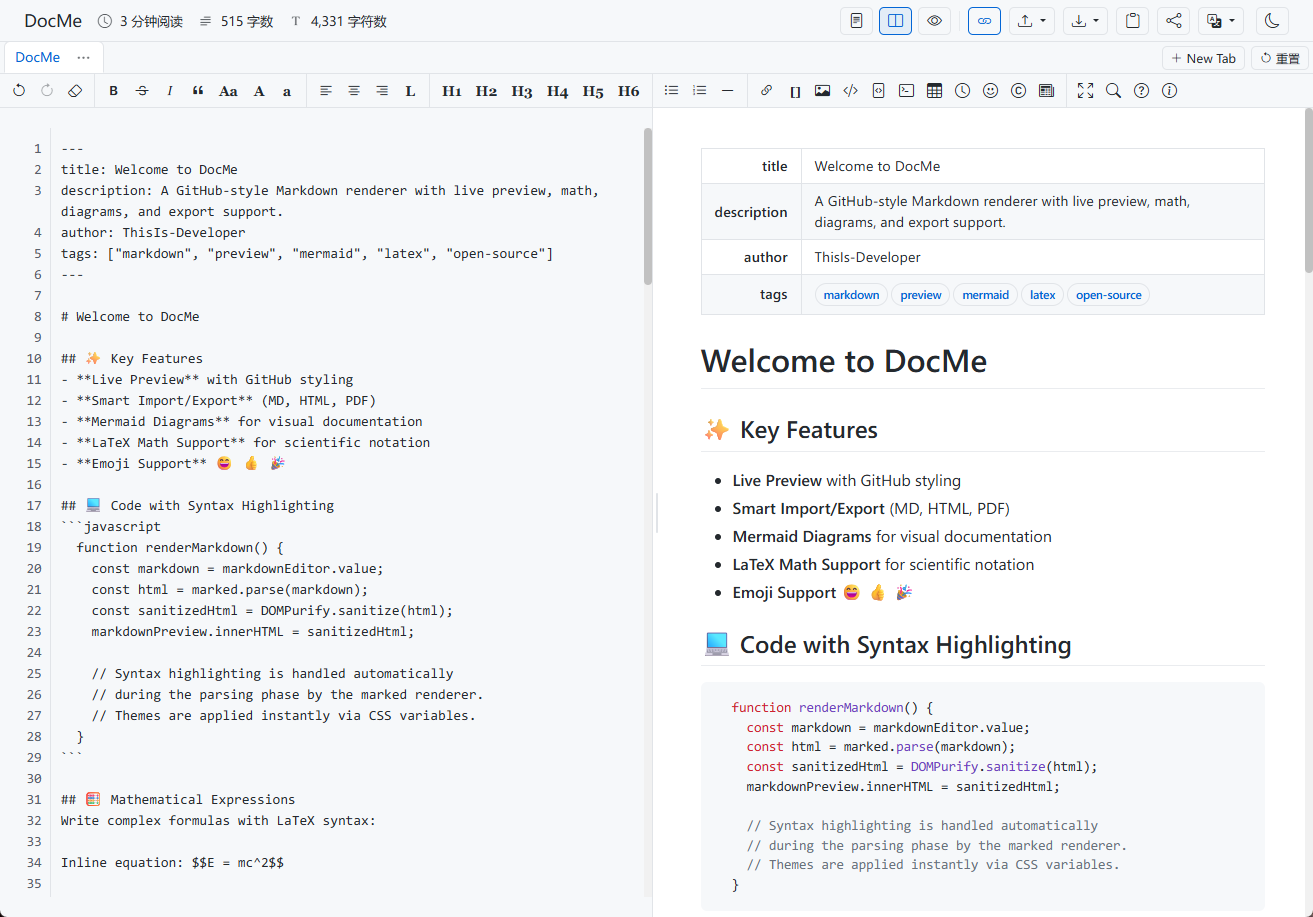Insert a horizontal rule line

click(x=728, y=91)
